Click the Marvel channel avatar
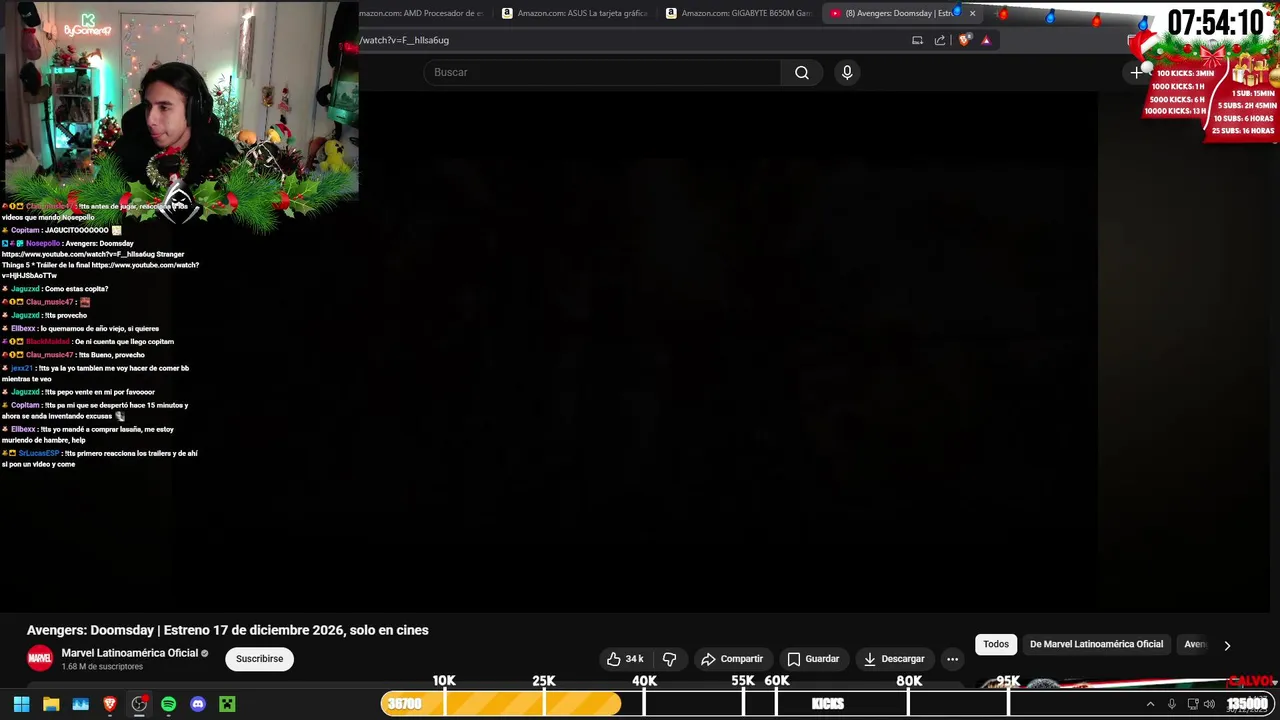The height and width of the screenshot is (720, 1280). (39, 658)
